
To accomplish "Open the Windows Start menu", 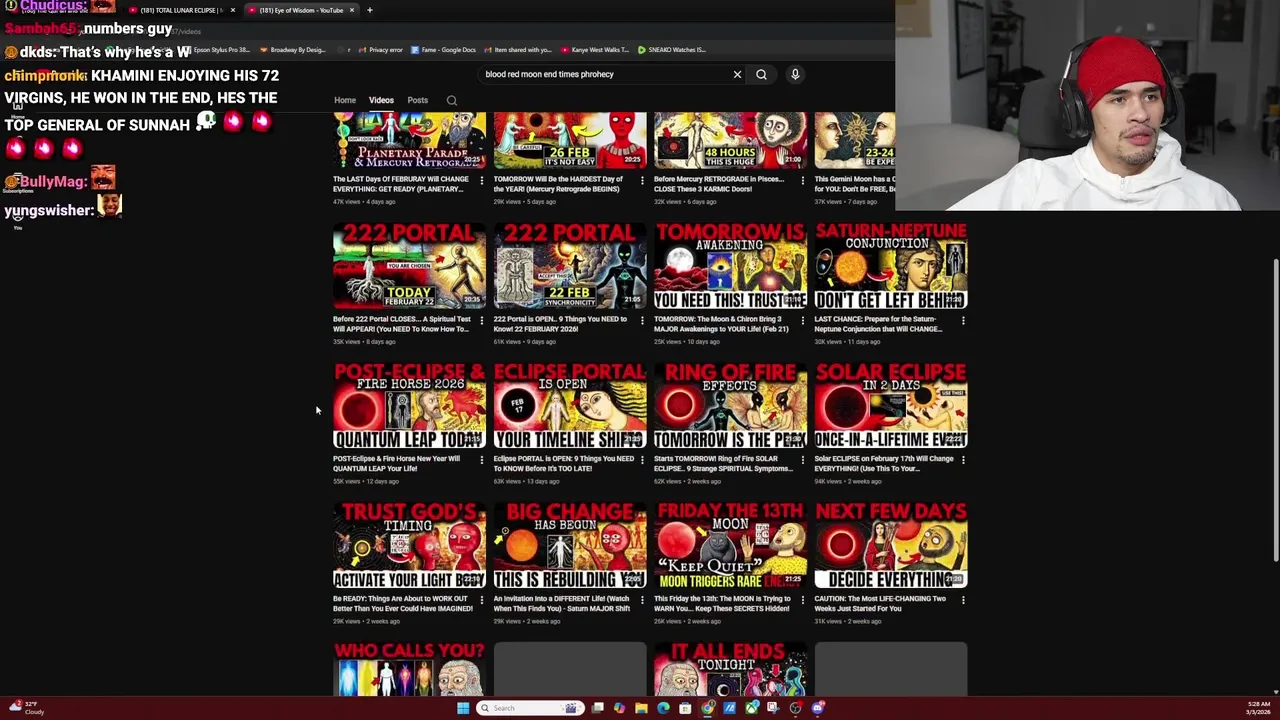I will click(x=463, y=708).
